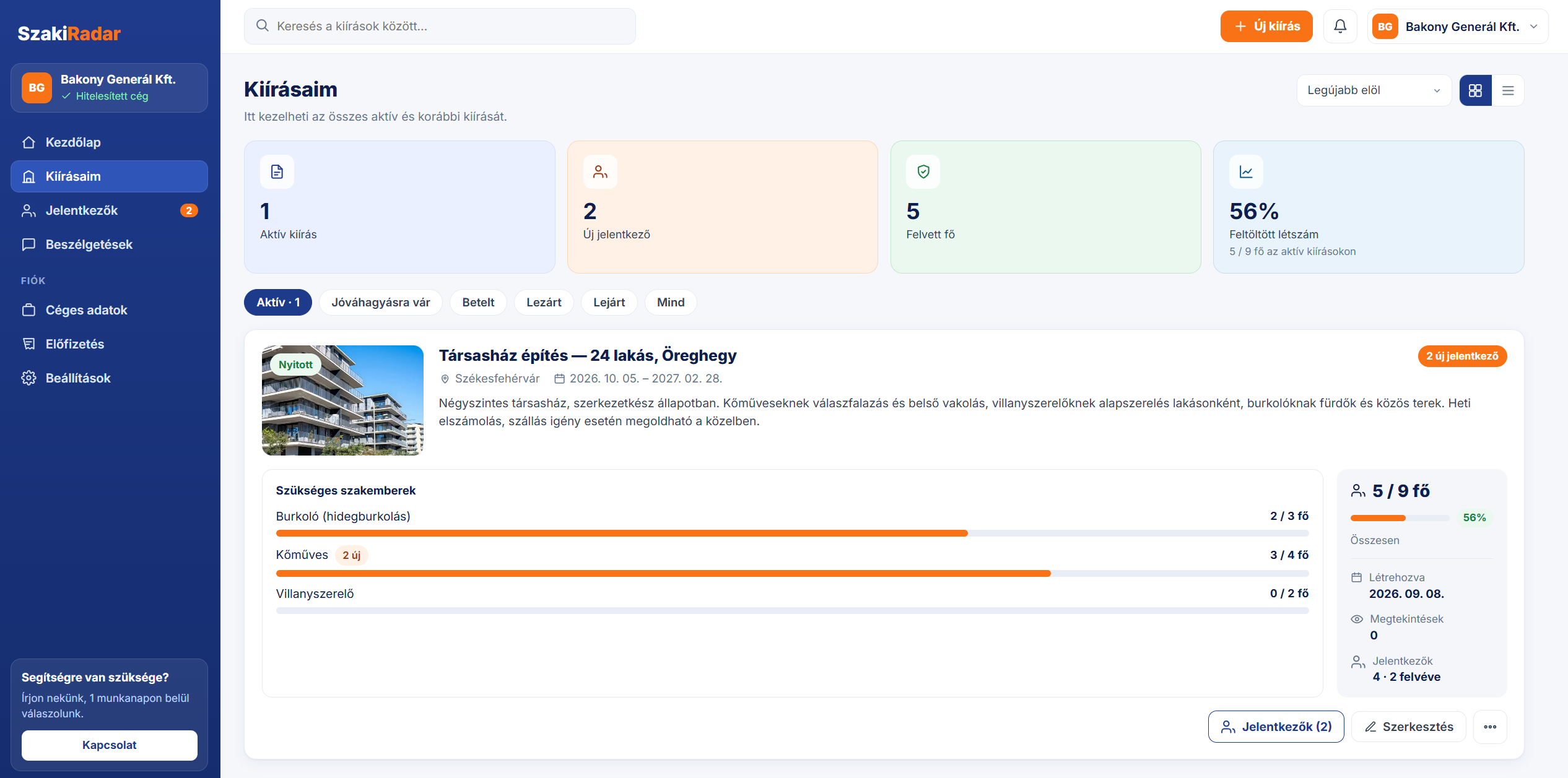The height and width of the screenshot is (778, 1568).
Task: Select the Lezárt filter tab
Action: [544, 303]
